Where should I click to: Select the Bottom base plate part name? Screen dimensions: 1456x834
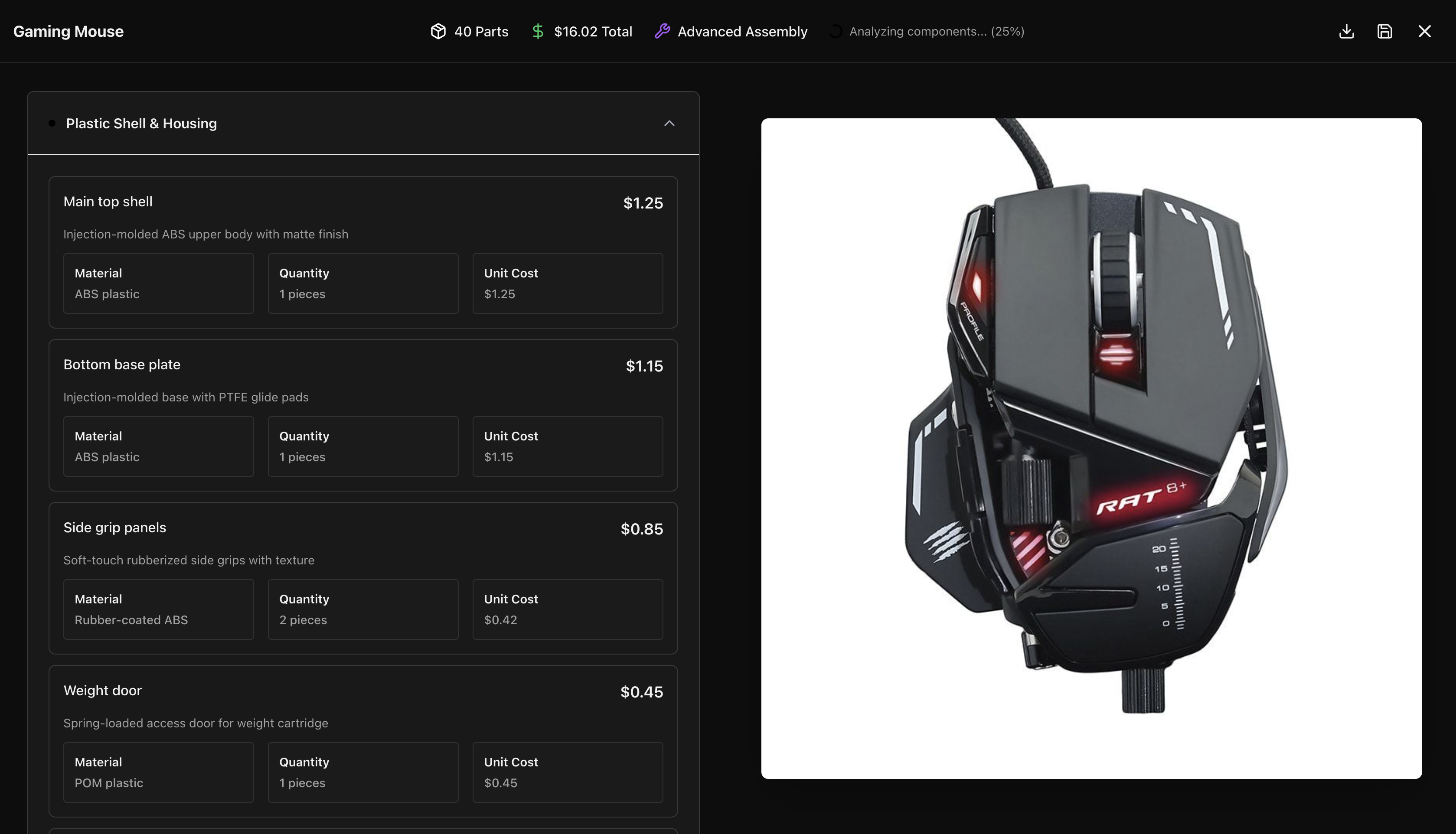[122, 364]
